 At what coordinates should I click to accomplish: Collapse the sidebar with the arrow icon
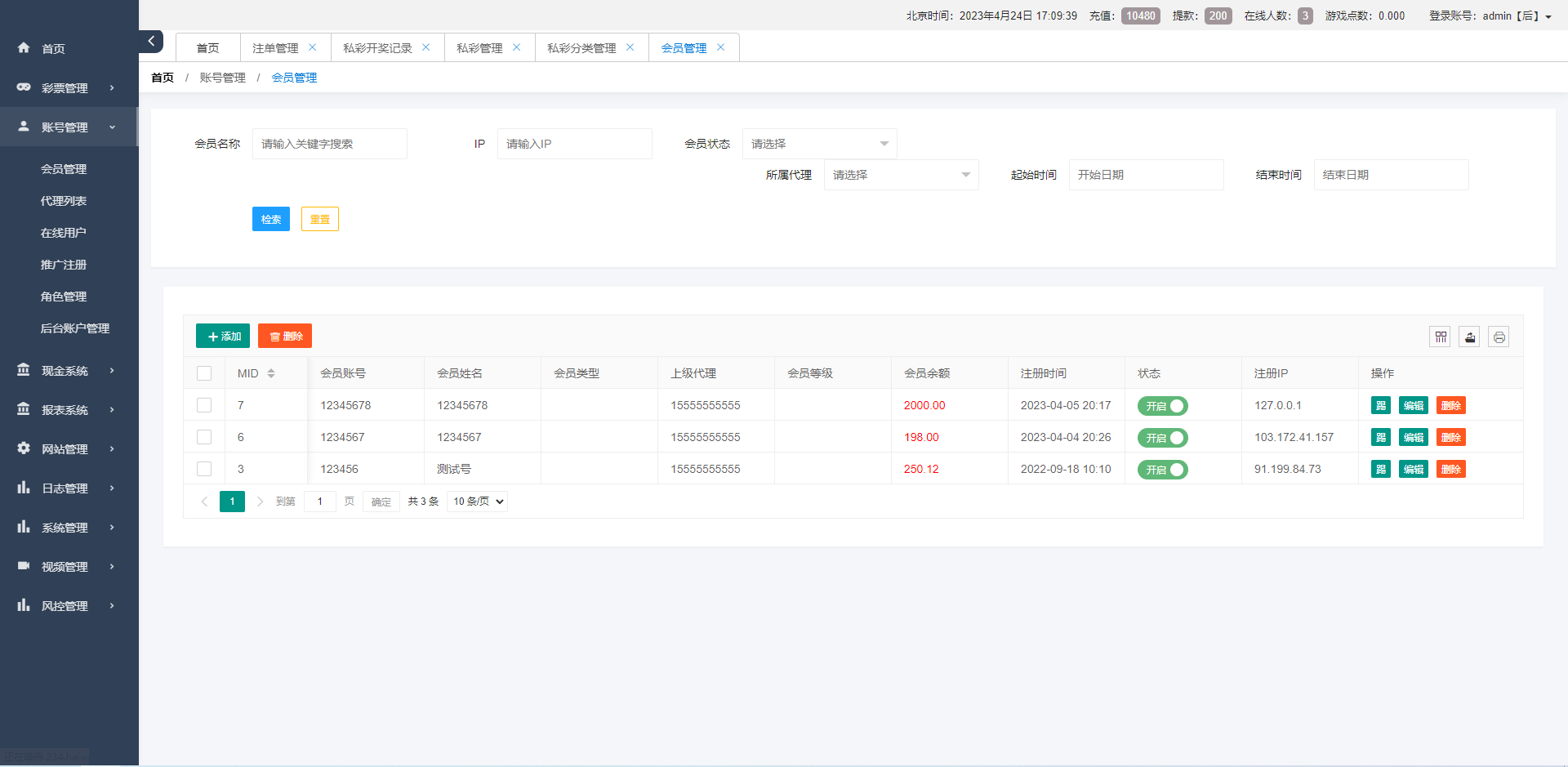150,41
